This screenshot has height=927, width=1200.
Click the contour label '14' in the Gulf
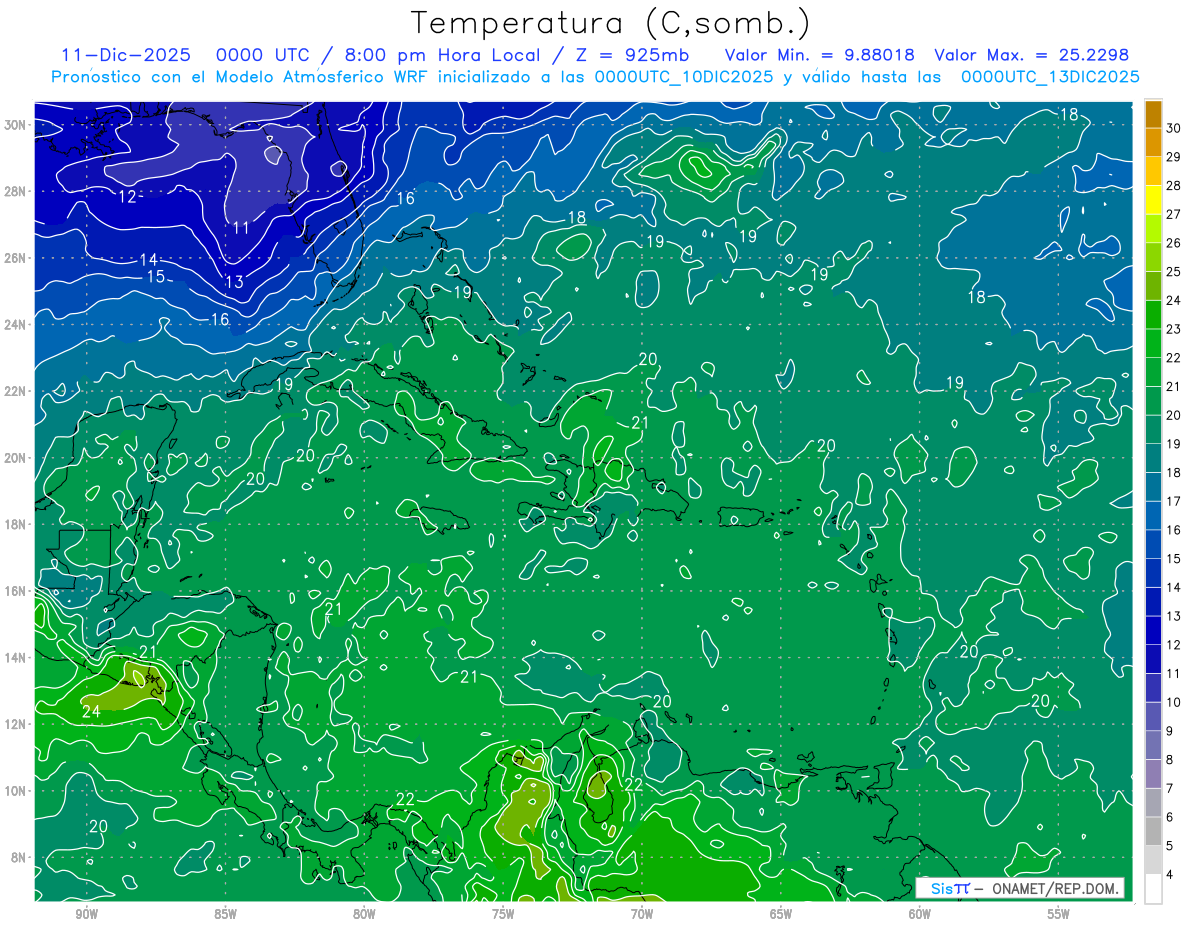(x=148, y=260)
